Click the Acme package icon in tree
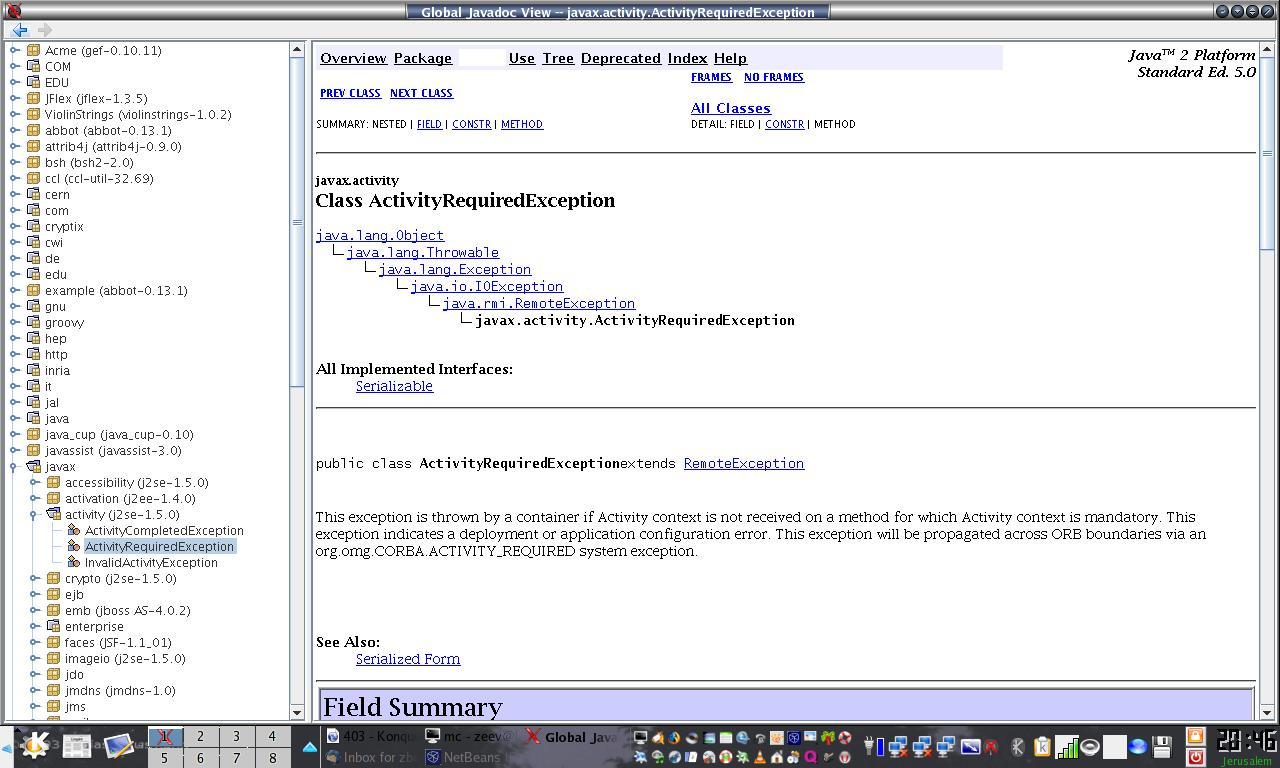1280x768 pixels. 33,51
